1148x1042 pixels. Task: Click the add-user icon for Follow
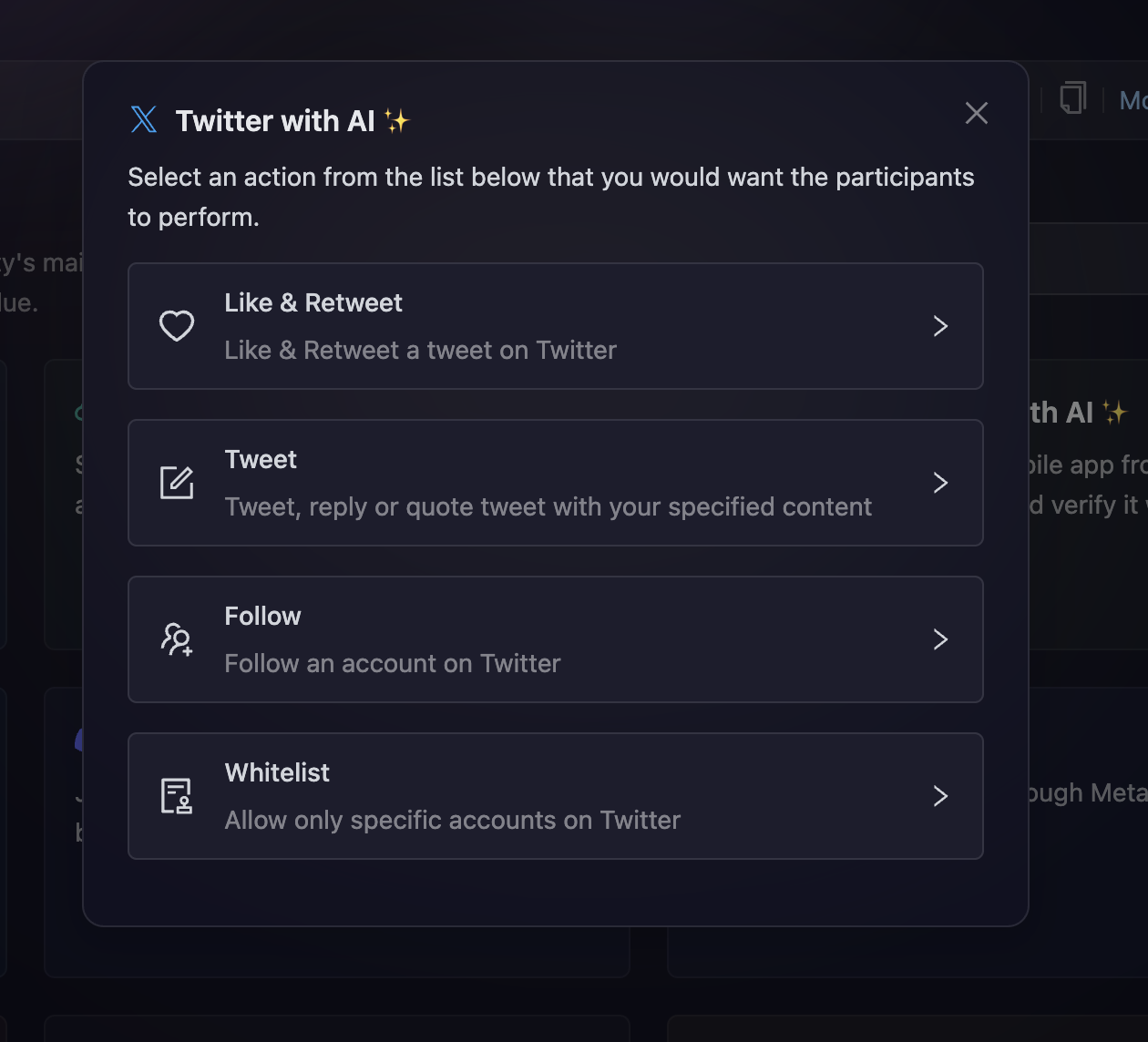click(x=177, y=638)
